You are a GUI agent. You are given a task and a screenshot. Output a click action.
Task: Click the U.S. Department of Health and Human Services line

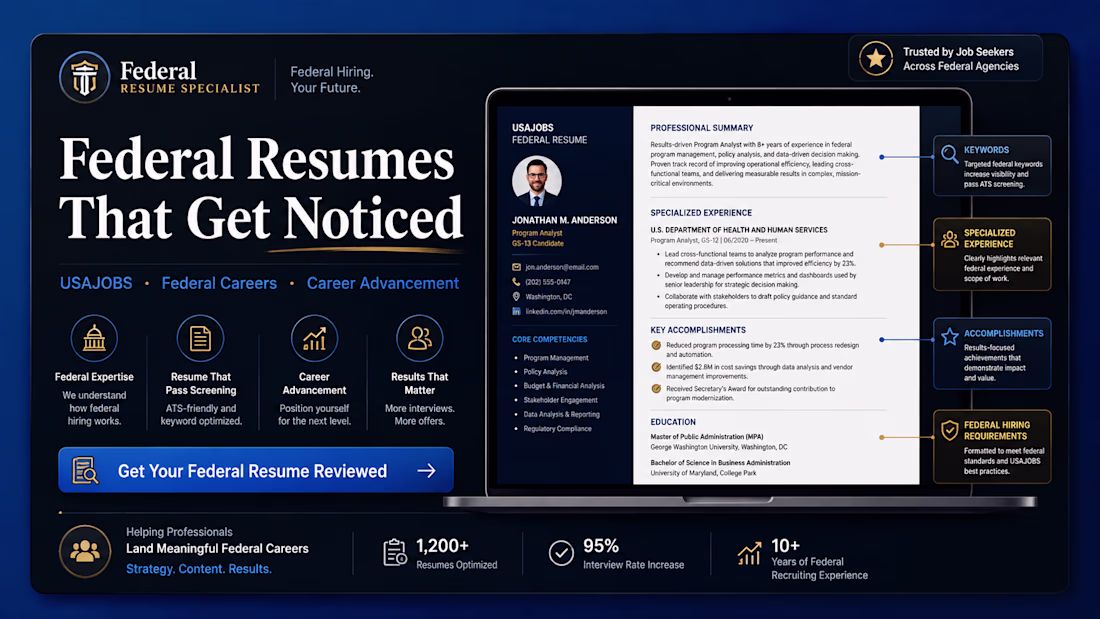coord(739,229)
